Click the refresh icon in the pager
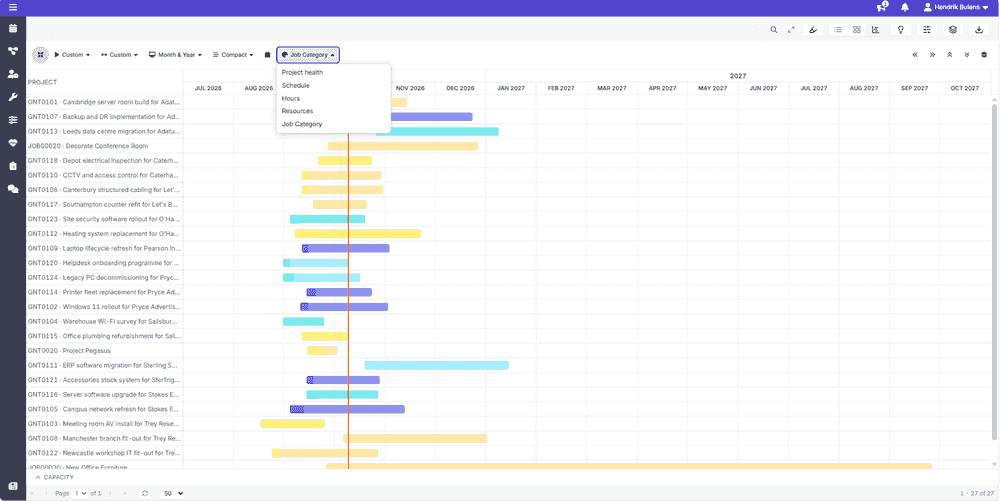 [x=145, y=493]
